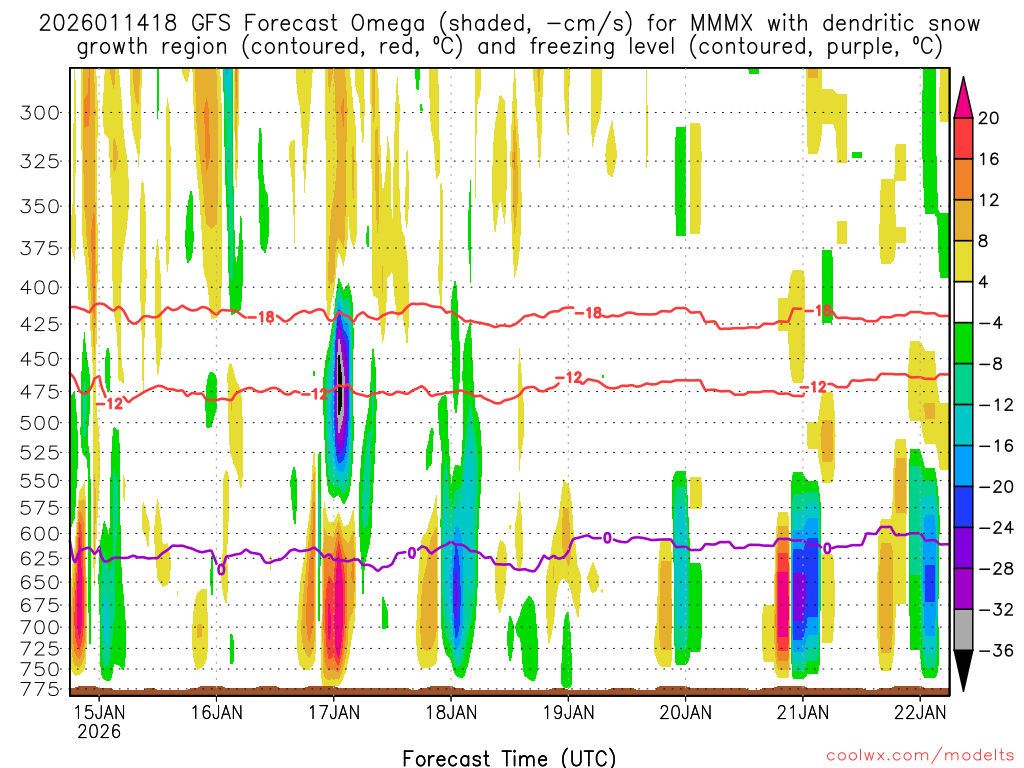
Task: Click the 450 pressure level label
Action: pos(40,359)
